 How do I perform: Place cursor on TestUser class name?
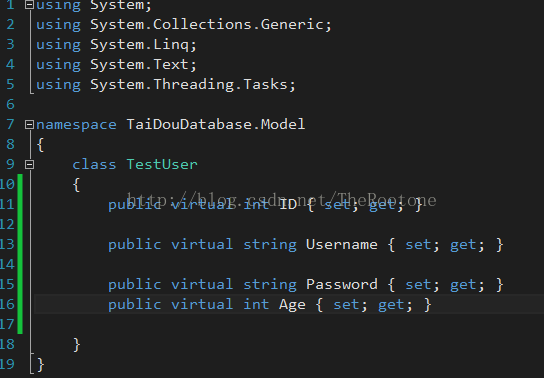(162, 164)
